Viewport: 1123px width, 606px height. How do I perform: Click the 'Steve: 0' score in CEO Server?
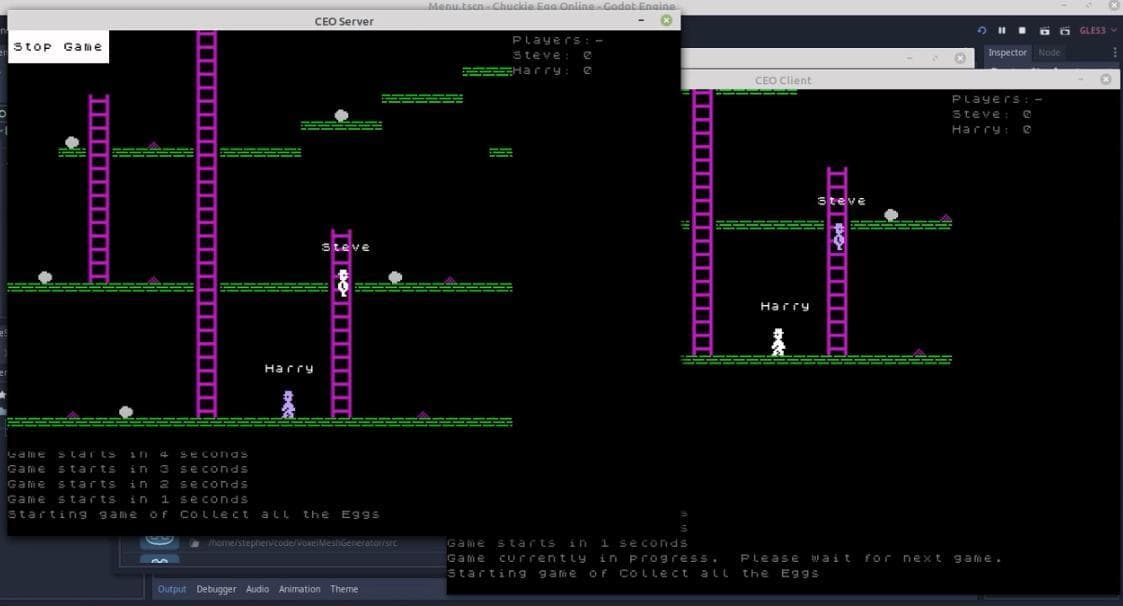552,55
